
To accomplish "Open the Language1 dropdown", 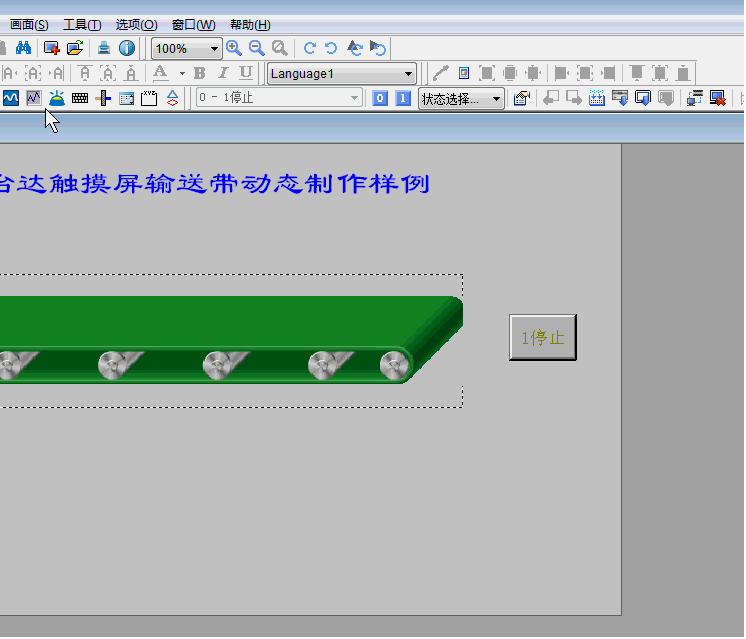I will pos(342,74).
